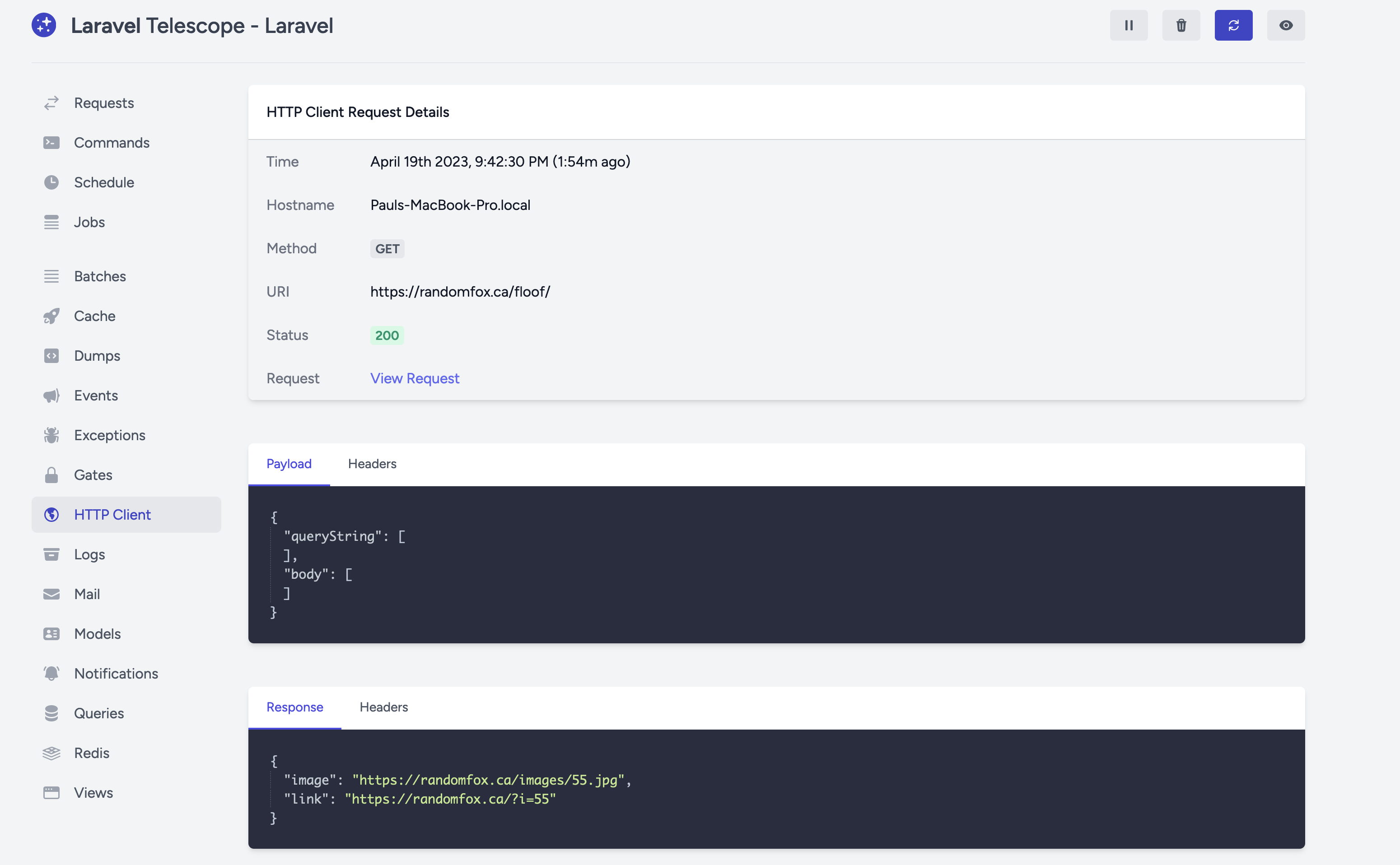Image resolution: width=1400 pixels, height=865 pixels.
Task: Click the Requests arrows icon
Action: click(51, 103)
